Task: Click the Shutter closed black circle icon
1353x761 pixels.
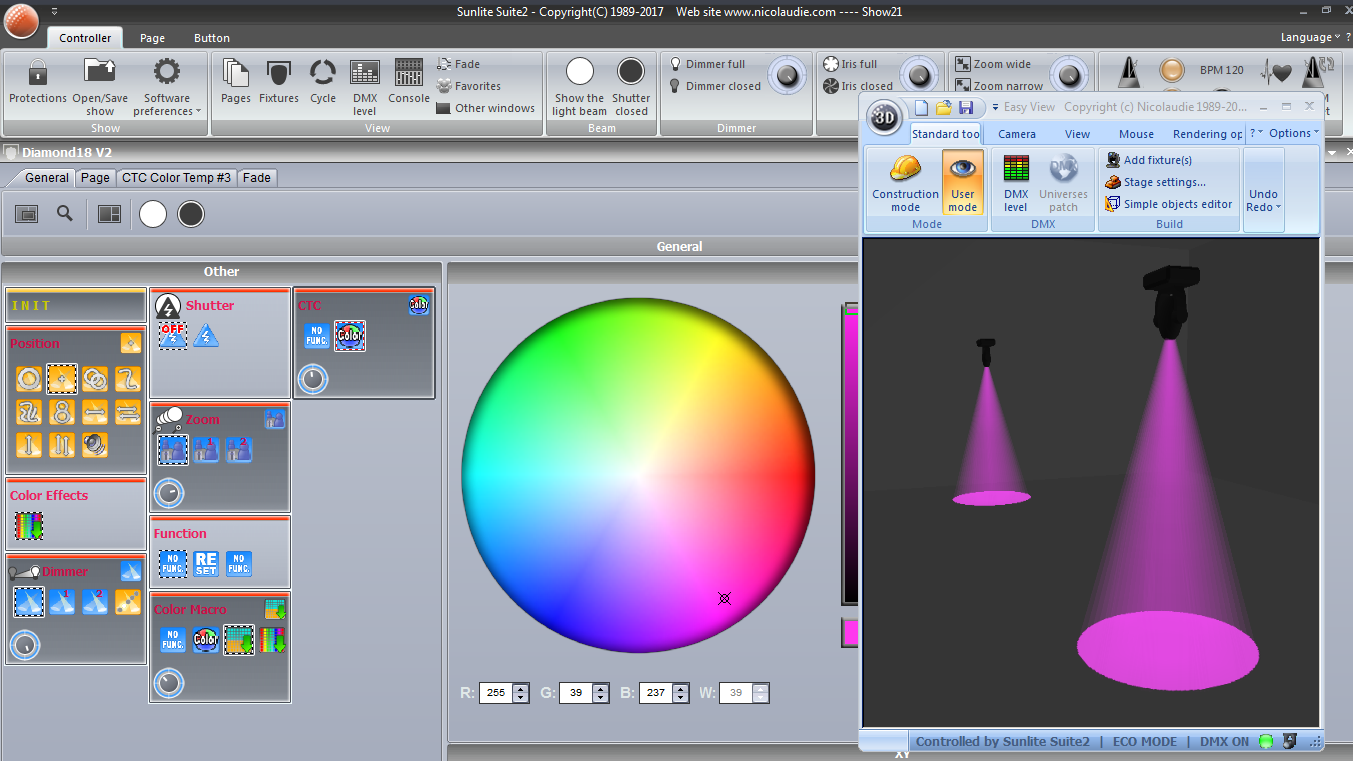Action: coord(631,71)
